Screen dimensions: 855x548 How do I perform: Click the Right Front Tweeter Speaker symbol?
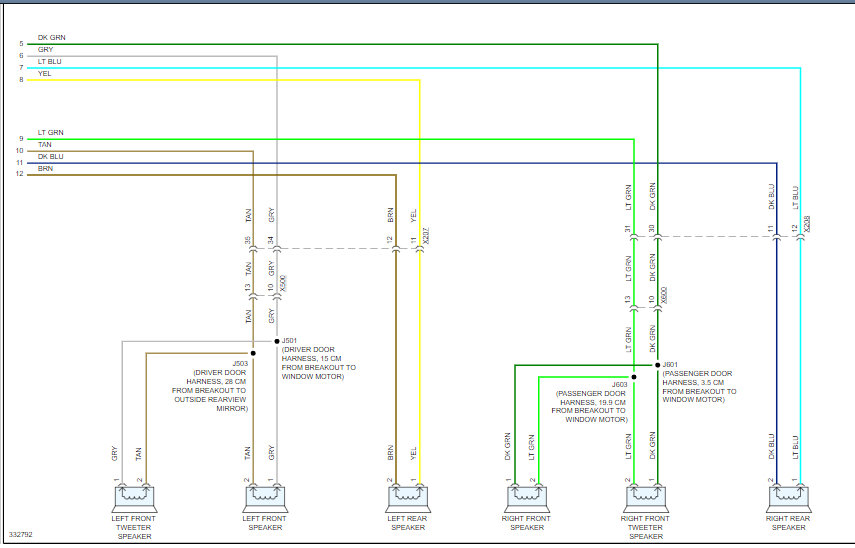(646, 499)
